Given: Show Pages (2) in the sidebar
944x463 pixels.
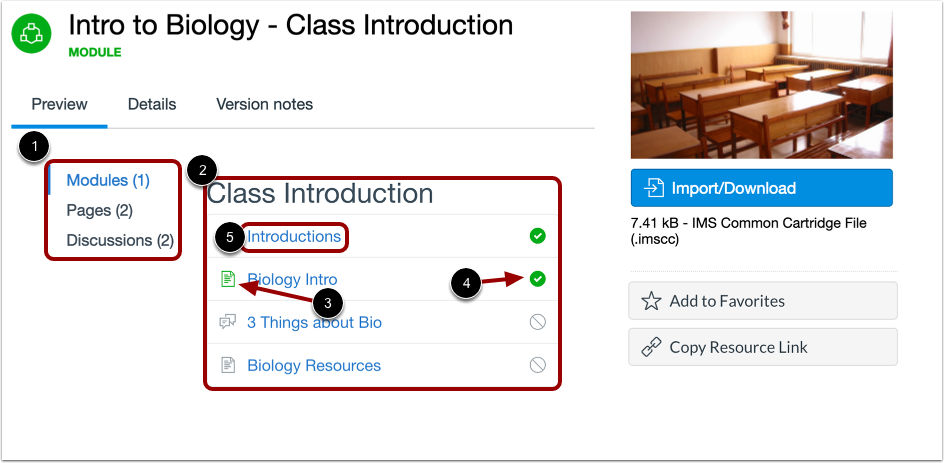Looking at the screenshot, I should pyautogui.click(x=99, y=211).
